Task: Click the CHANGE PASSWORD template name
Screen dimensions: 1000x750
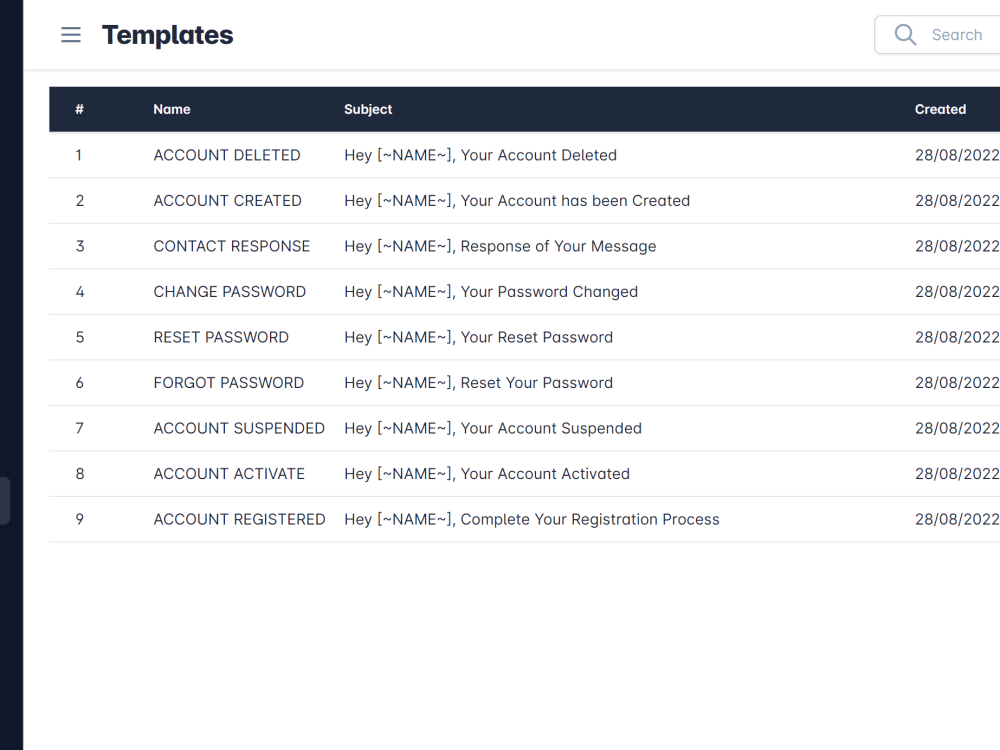Action: (229, 291)
